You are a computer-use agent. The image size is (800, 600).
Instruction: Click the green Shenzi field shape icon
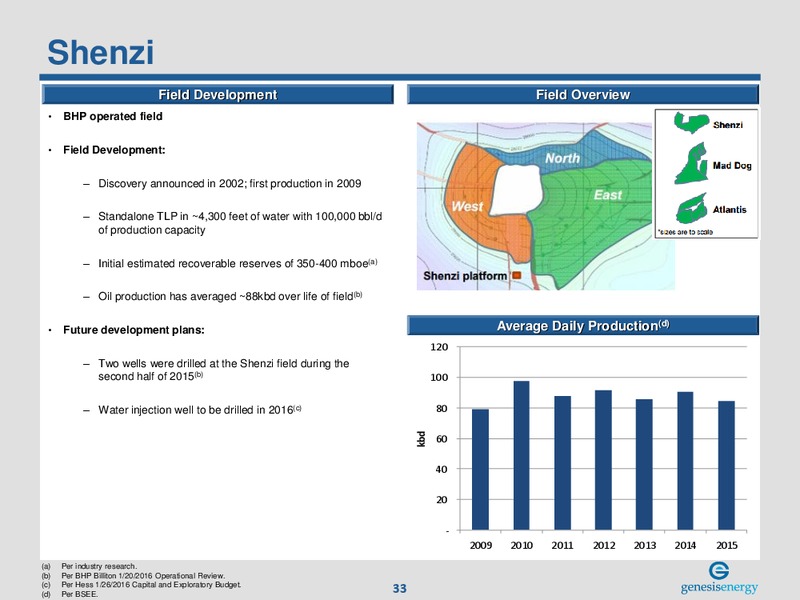(x=690, y=123)
